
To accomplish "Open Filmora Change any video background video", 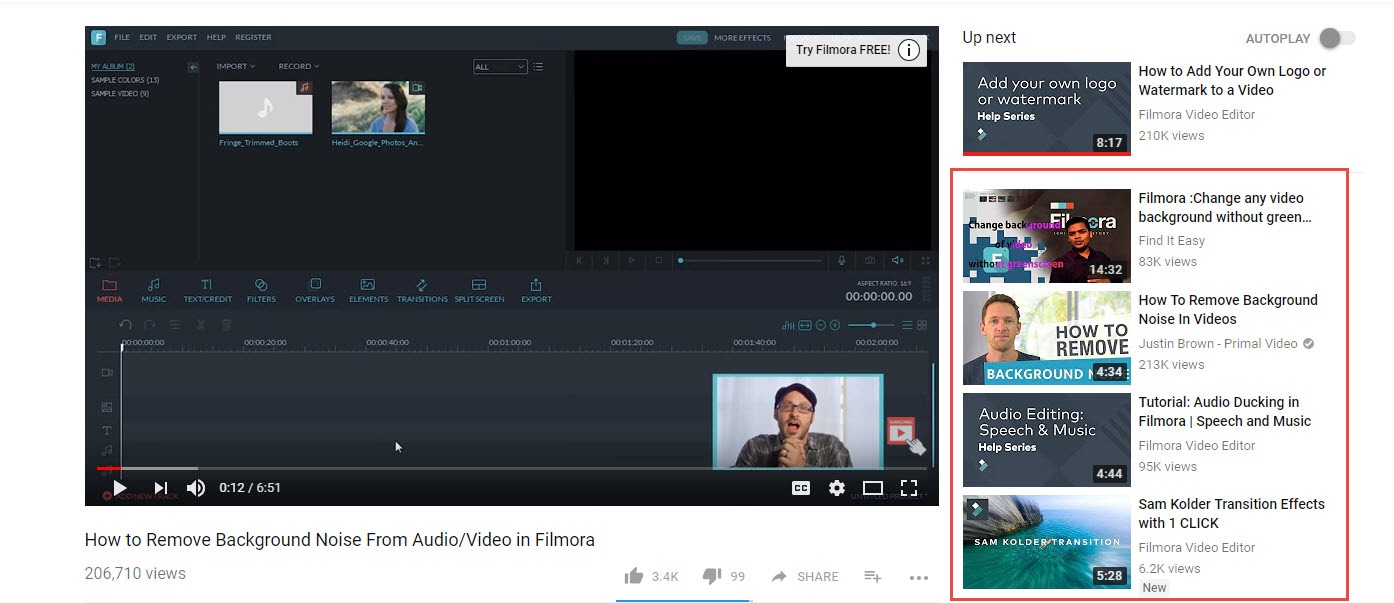I will 1224,207.
